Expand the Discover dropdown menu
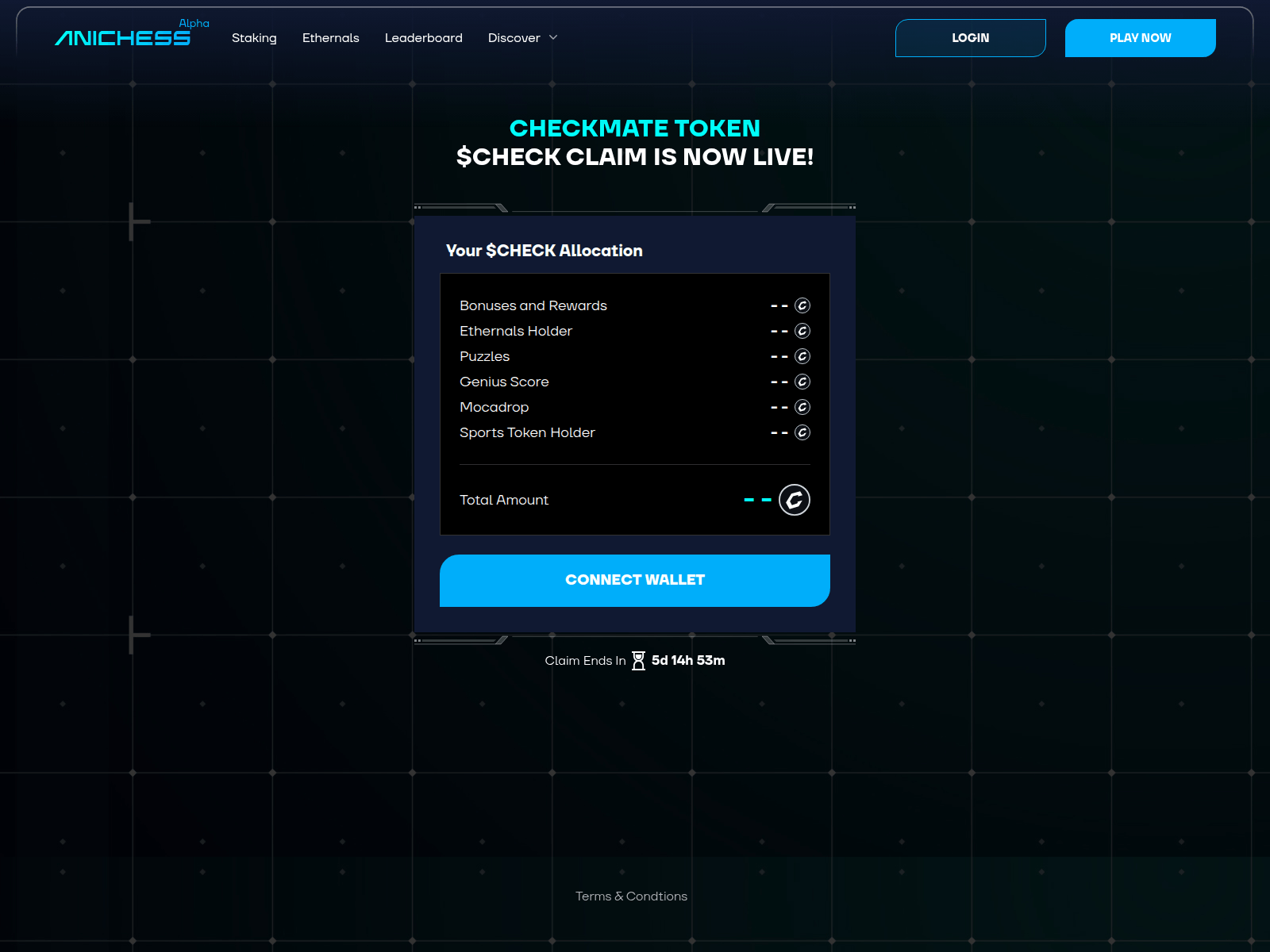 pyautogui.click(x=523, y=38)
